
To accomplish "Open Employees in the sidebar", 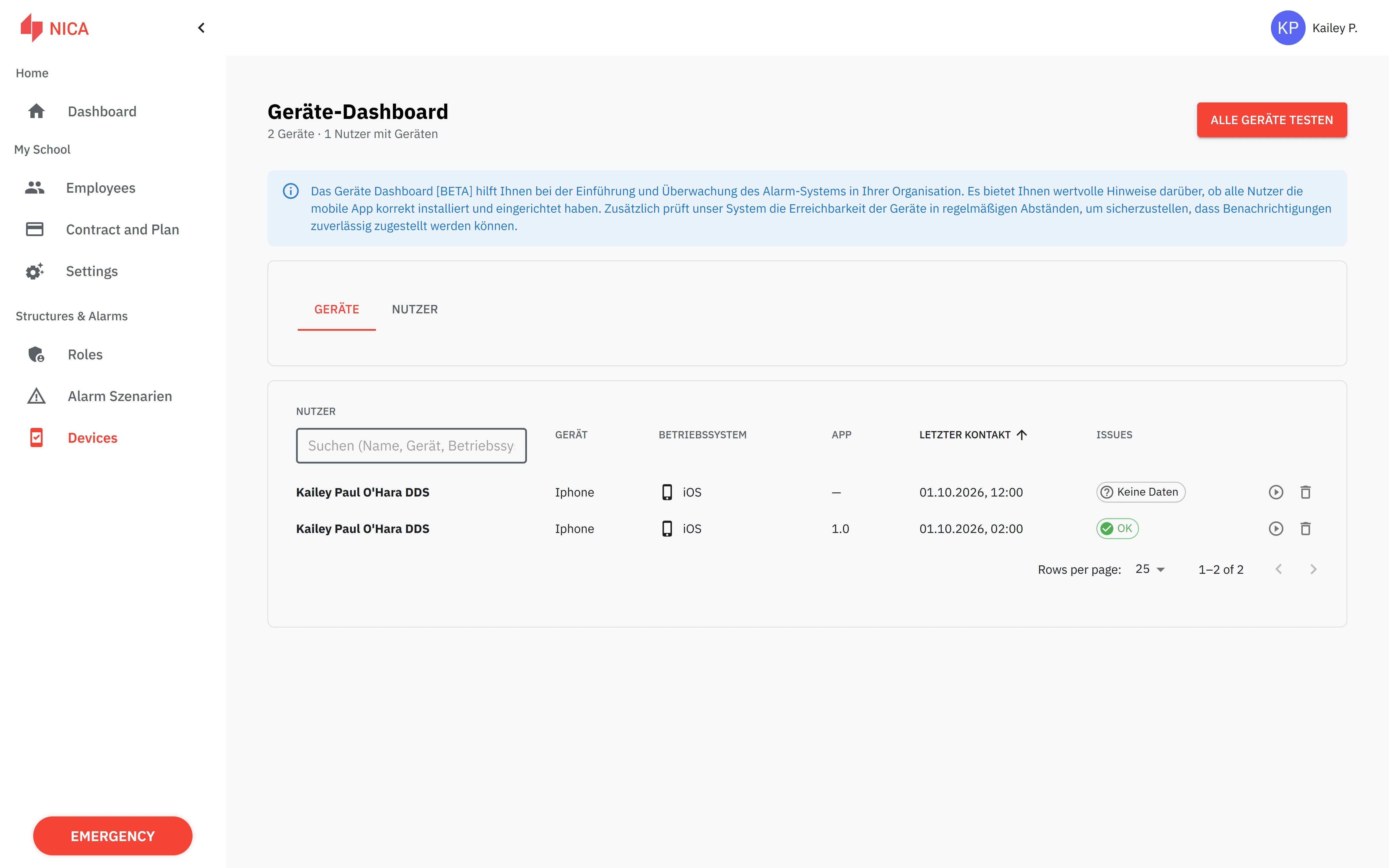I will click(101, 188).
